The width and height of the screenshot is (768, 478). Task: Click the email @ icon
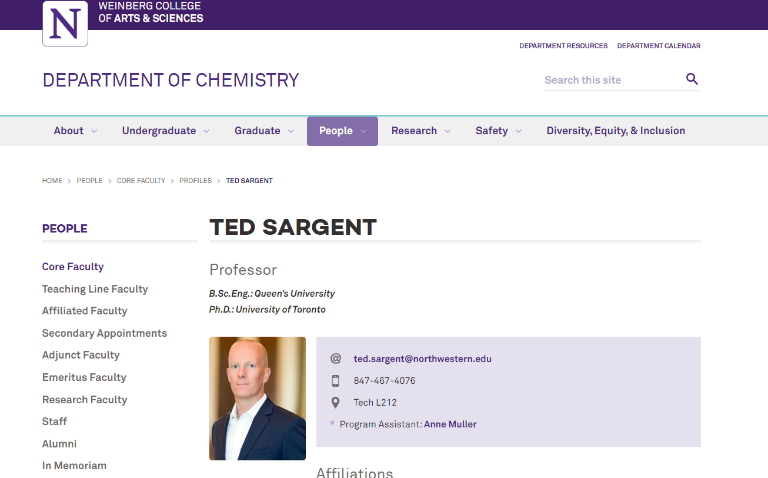tap(336, 358)
